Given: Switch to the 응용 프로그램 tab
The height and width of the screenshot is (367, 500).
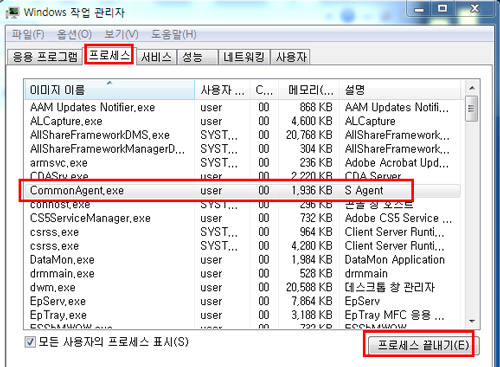Looking at the screenshot, I should click(45, 57).
